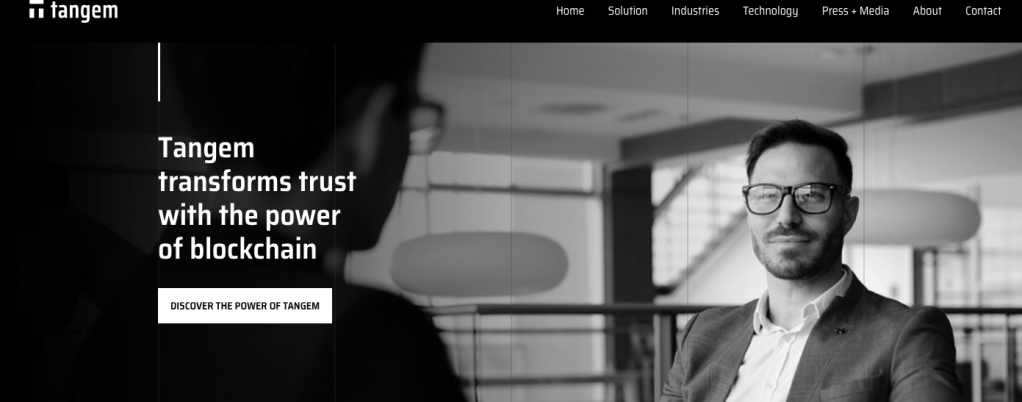Click the Tangem logo icon

(x=36, y=9)
